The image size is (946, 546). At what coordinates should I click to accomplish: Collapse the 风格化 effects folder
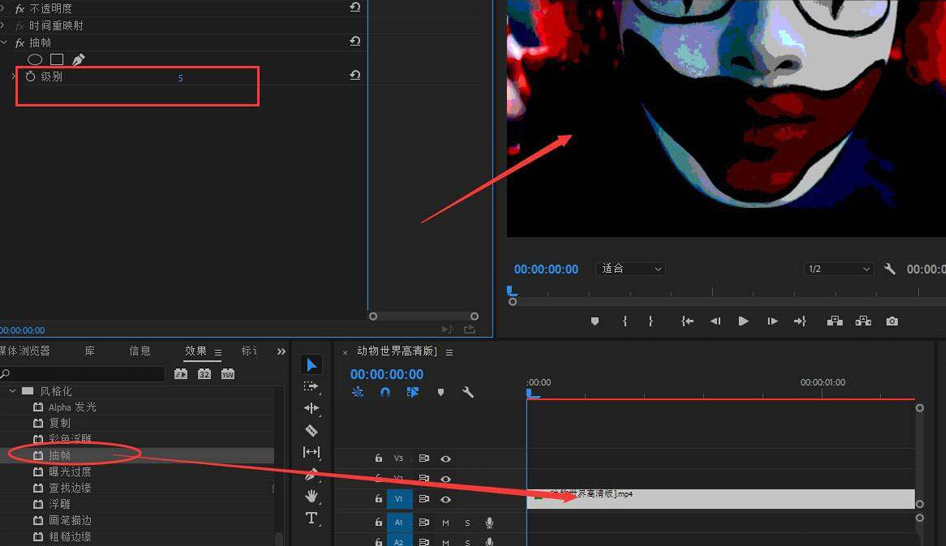[x=13, y=391]
